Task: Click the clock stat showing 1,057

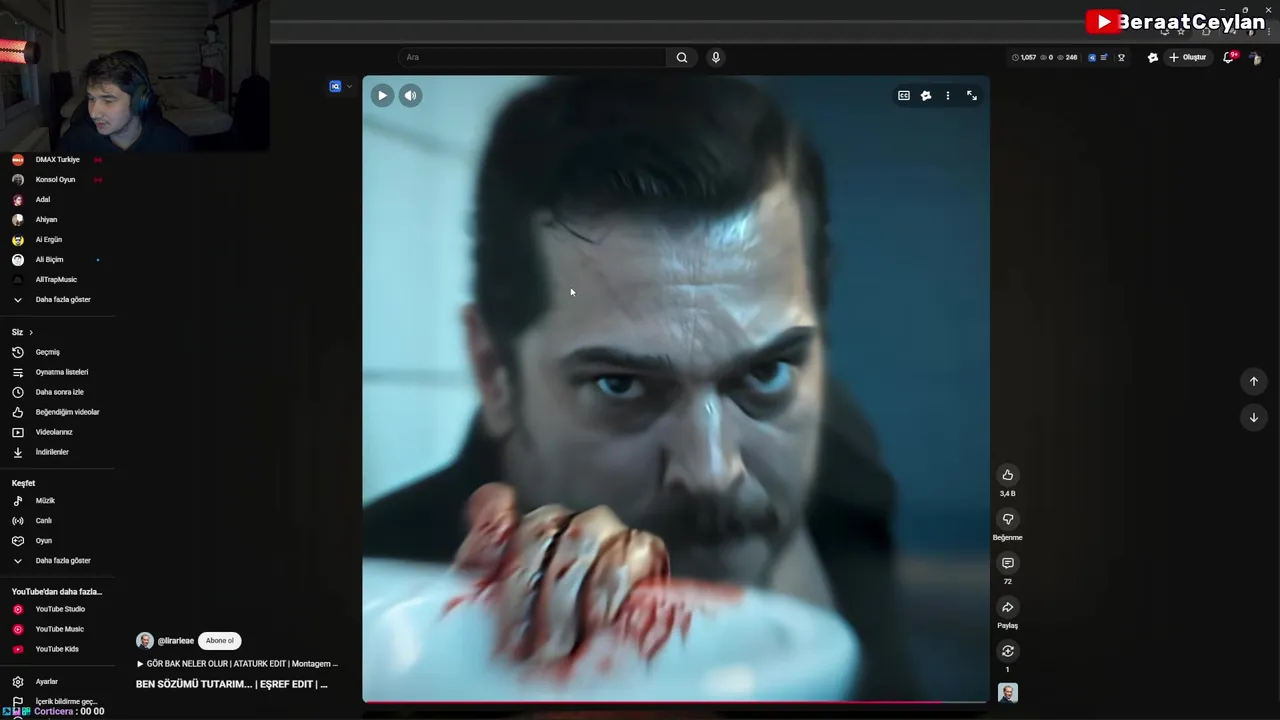Action: click(1024, 57)
